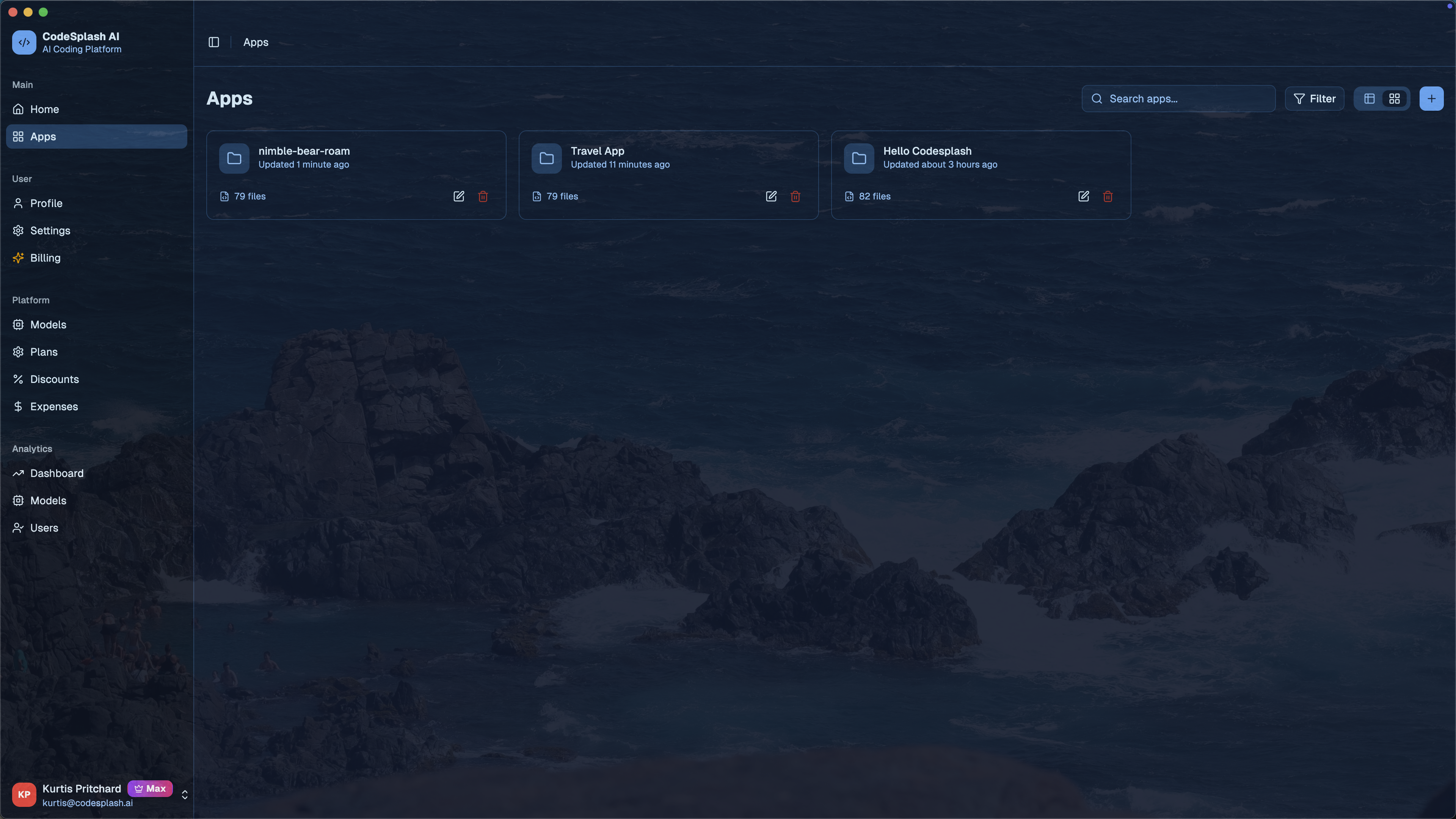The image size is (1456, 819).
Task: Click the Billing sparkle icon in sidebar
Action: point(18,258)
